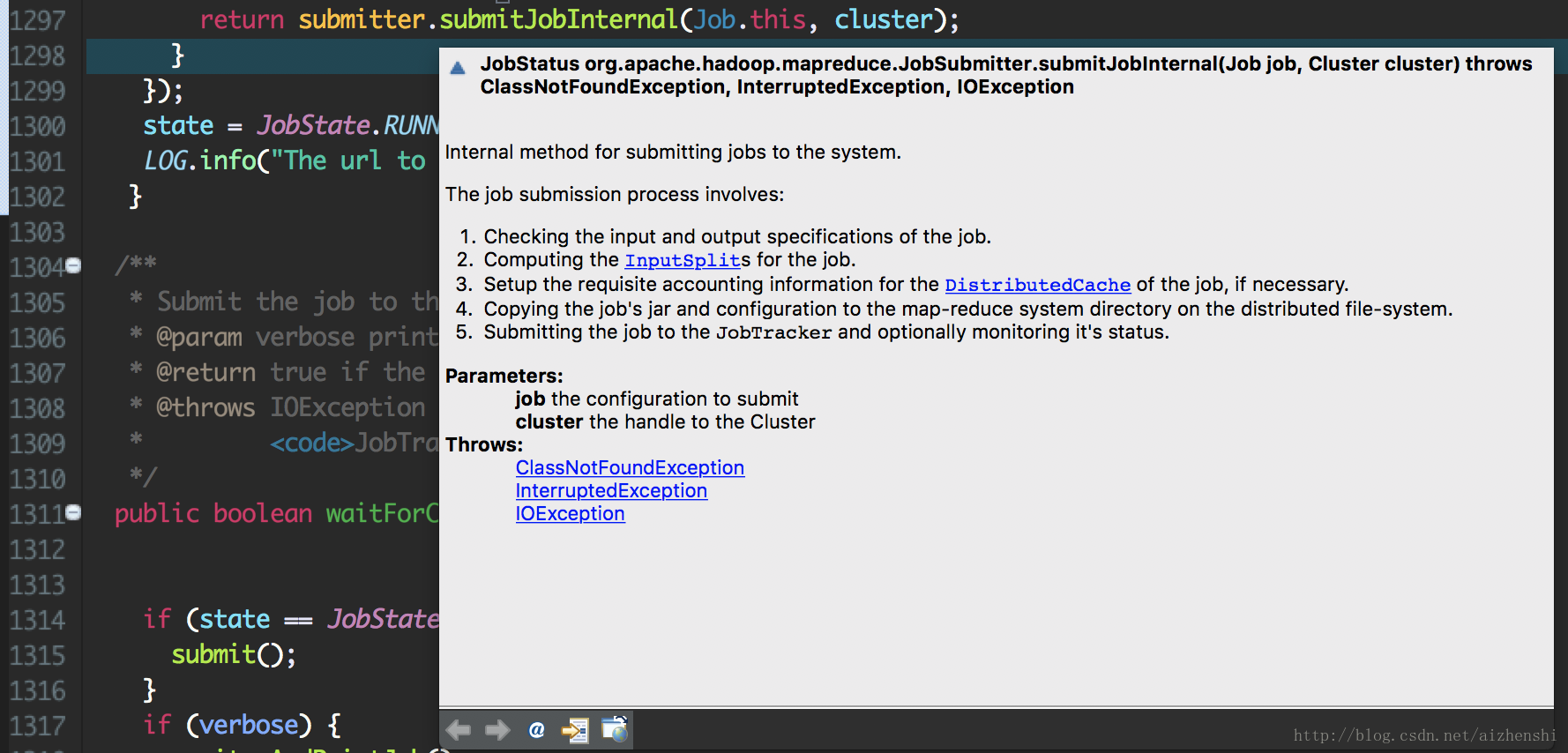Click 'JobState' on line 1300
Viewport: 1568px width, 753px height.
pos(313,125)
